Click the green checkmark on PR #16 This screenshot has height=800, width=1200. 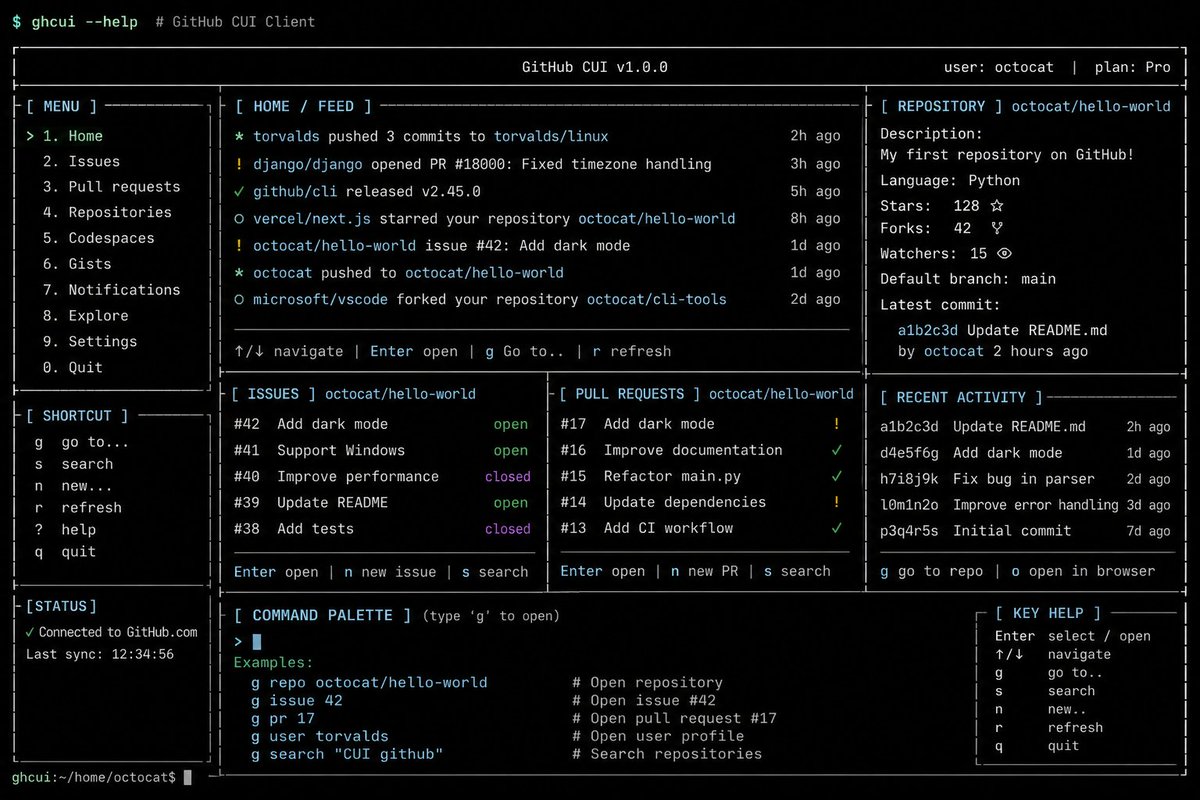(837, 450)
